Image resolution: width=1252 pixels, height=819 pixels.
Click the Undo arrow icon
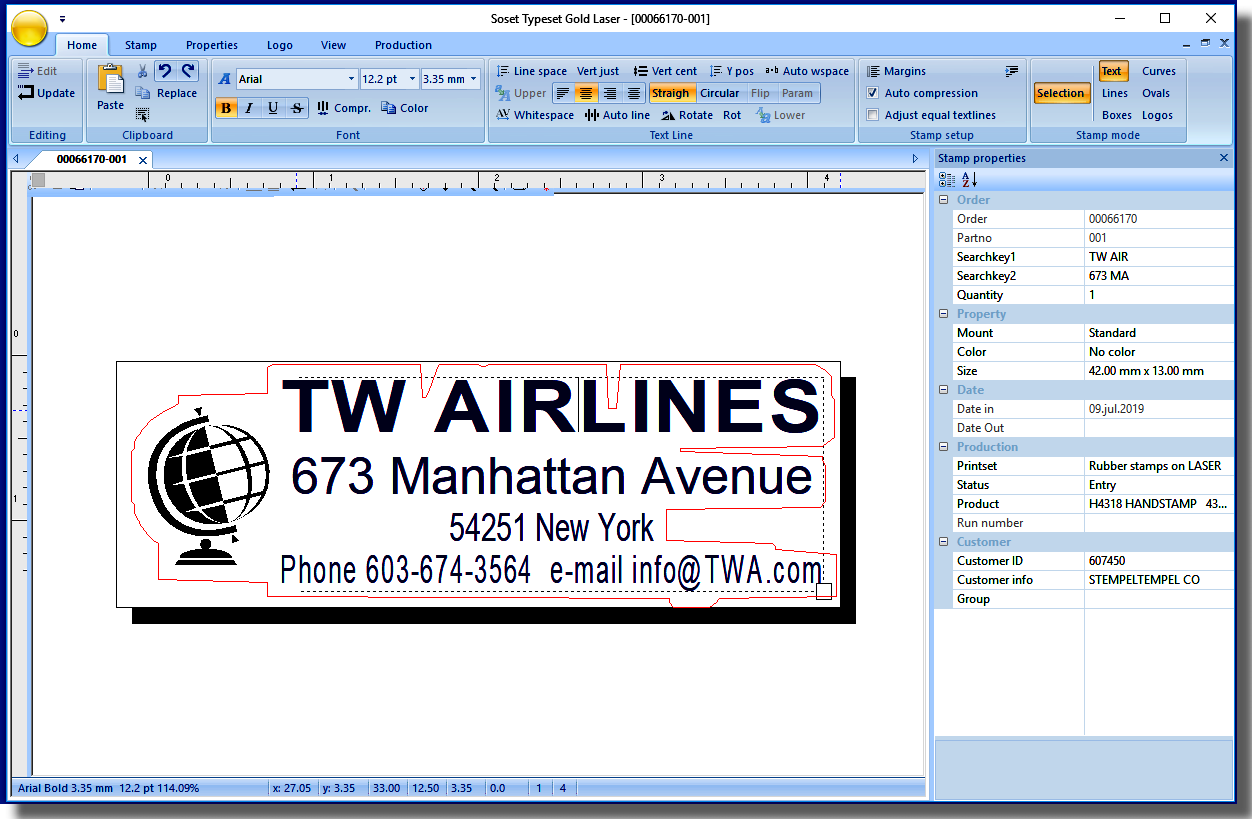click(x=165, y=71)
